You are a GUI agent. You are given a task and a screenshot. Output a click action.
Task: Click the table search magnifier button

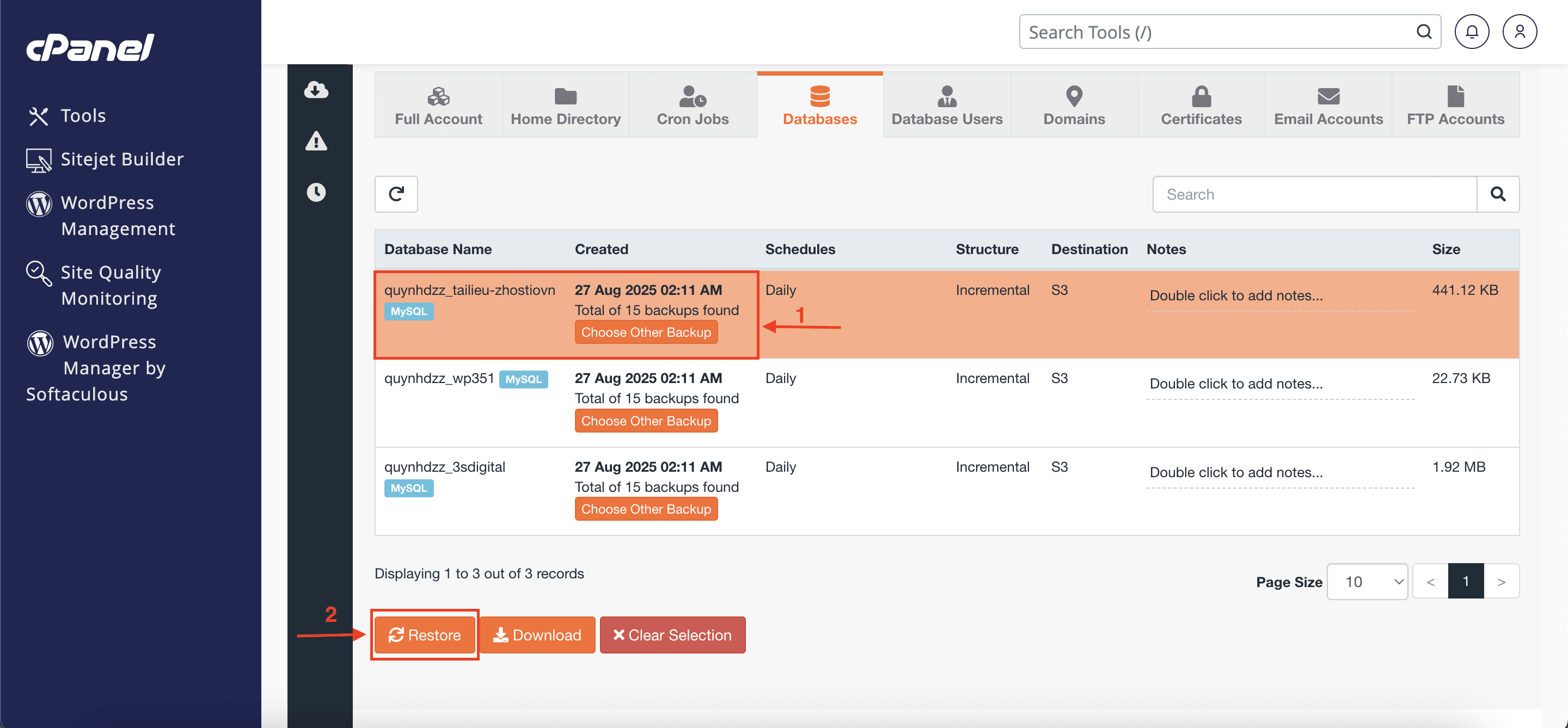(1497, 194)
